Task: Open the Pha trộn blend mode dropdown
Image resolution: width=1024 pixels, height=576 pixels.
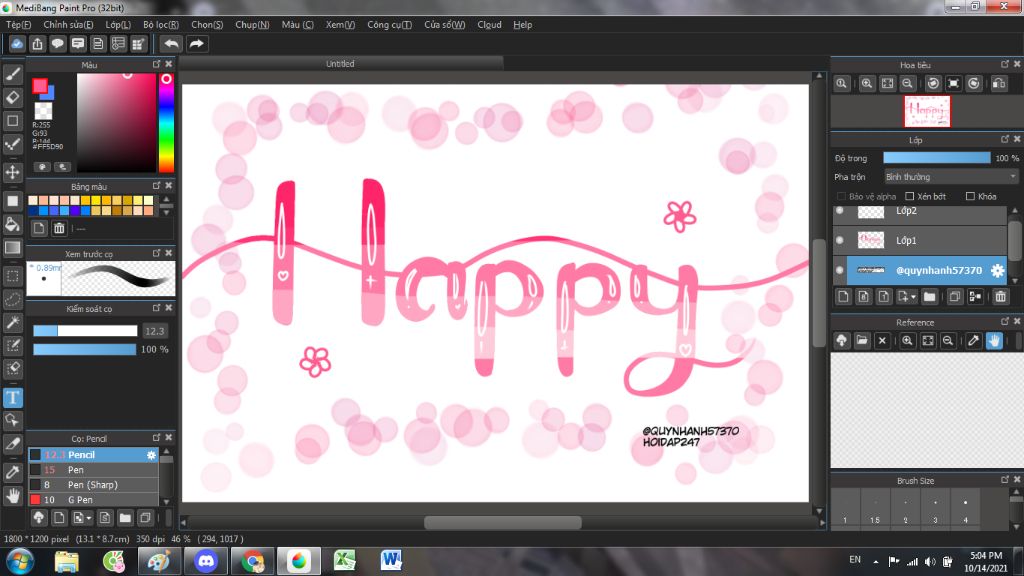Action: 951,177
